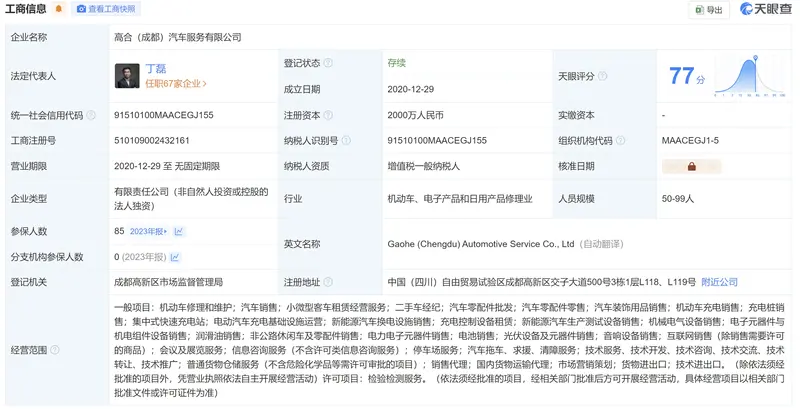Click 成都高新区市场监督管理局 registration authority
Viewport: 800px width, 409px height.
[x=168, y=282]
